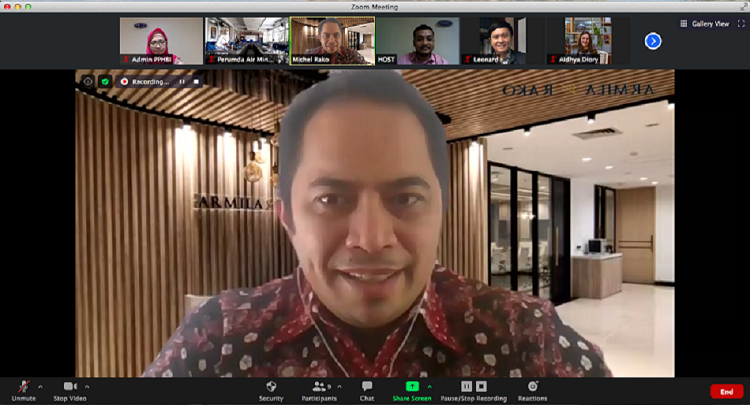Enter full screen mode icon
Viewport: 750px width, 405px height.
pyautogui.click(x=741, y=23)
